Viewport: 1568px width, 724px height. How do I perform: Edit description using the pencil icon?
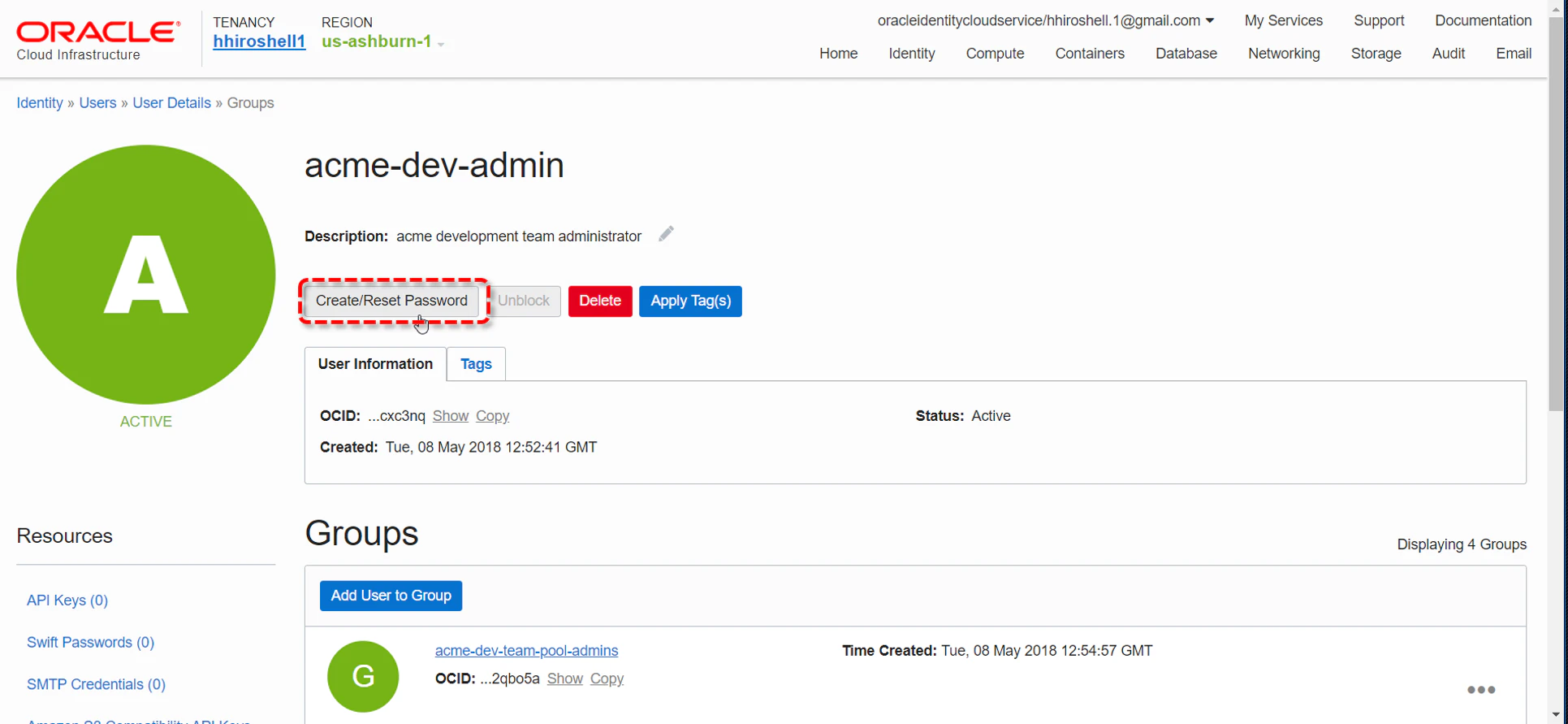[x=666, y=234]
